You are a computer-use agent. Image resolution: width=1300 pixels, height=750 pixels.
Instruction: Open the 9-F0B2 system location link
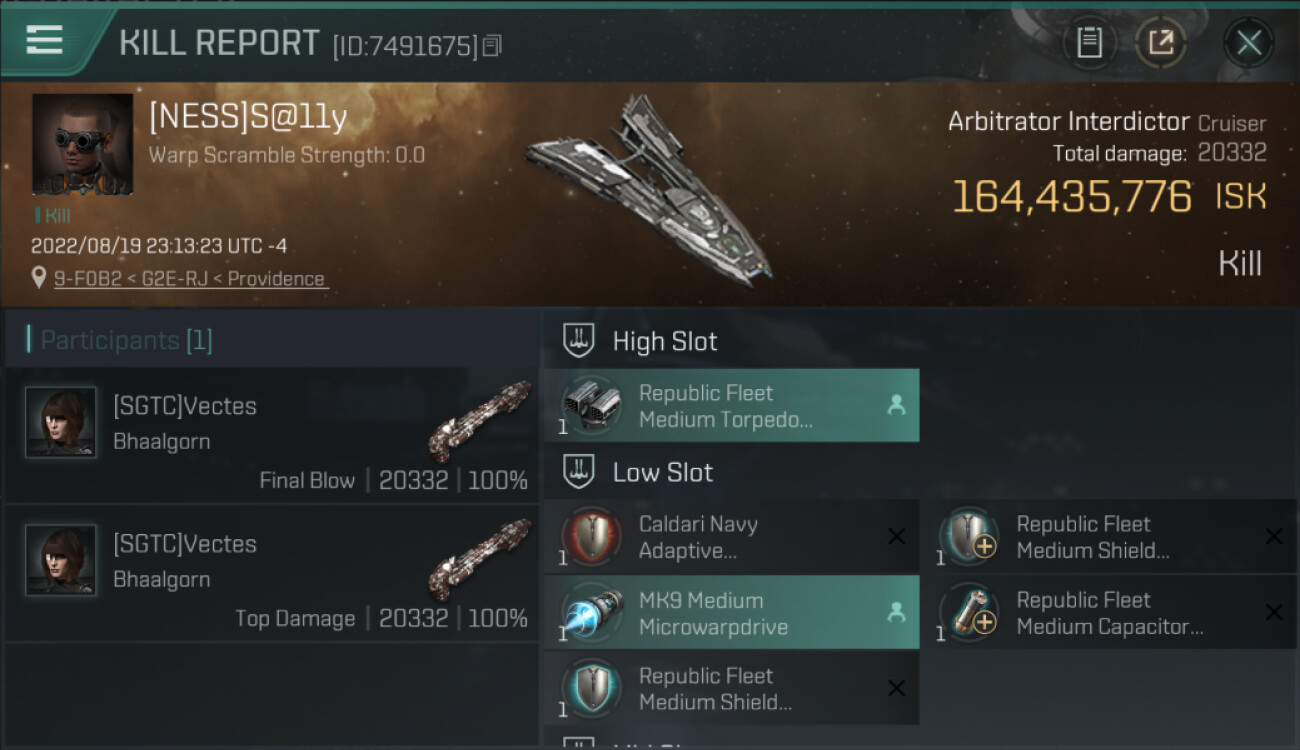point(190,279)
